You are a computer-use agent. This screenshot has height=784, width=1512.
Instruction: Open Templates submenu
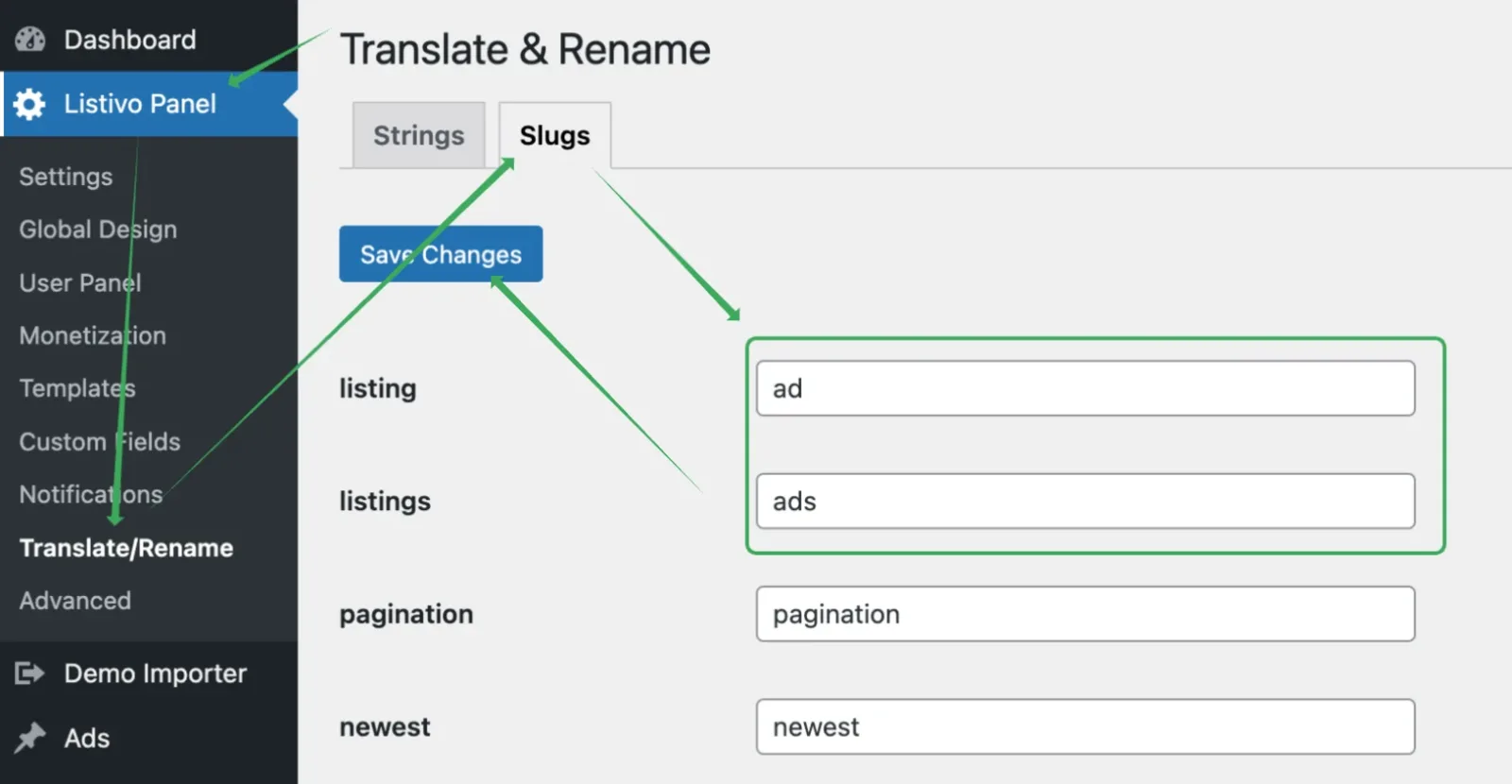(x=77, y=388)
